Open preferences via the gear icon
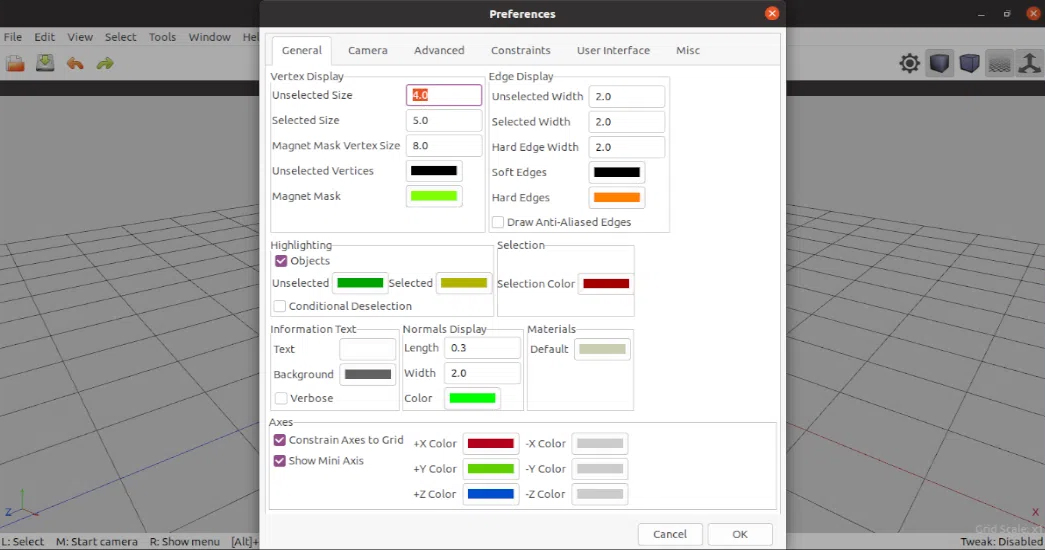 [909, 64]
